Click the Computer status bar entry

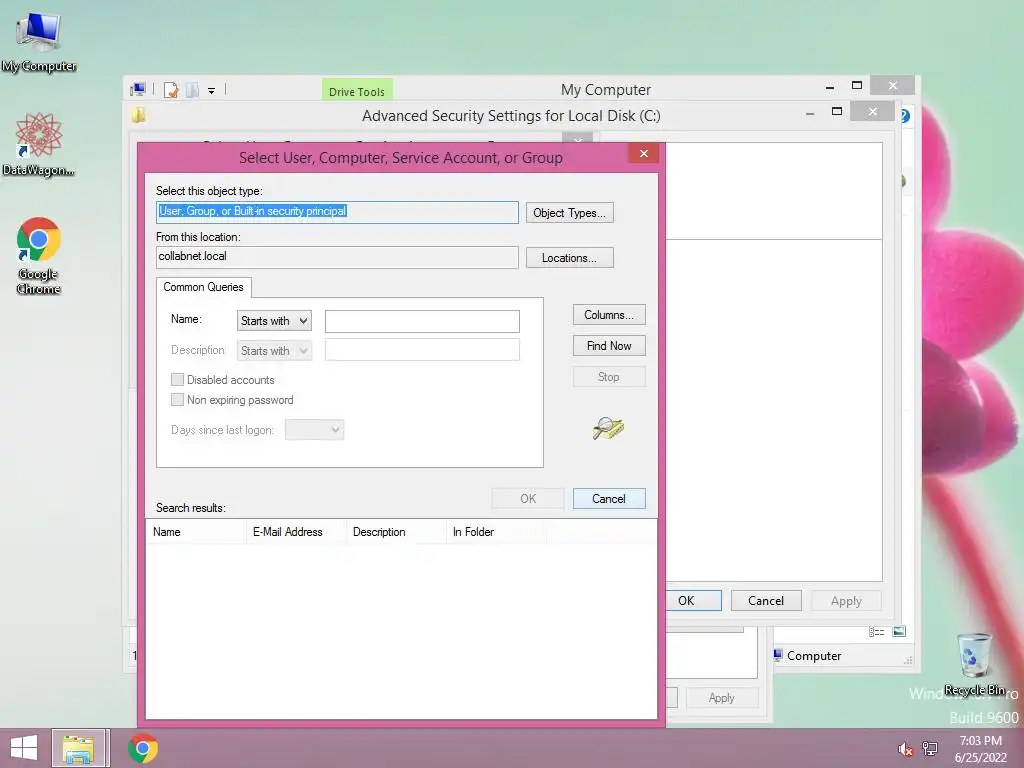(808, 656)
